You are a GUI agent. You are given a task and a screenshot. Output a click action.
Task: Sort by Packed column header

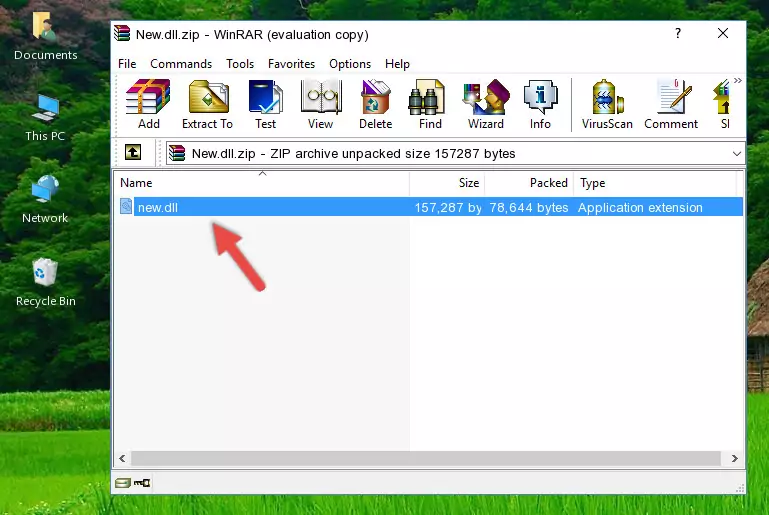pos(529,183)
